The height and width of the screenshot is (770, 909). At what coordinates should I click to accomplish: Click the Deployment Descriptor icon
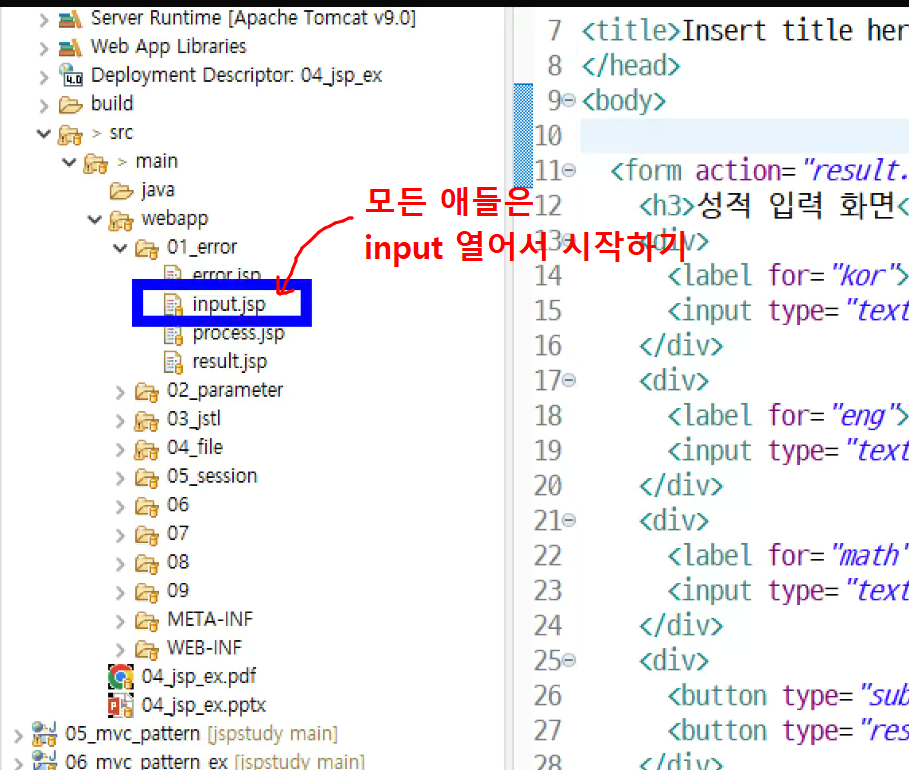pyautogui.click(x=70, y=75)
